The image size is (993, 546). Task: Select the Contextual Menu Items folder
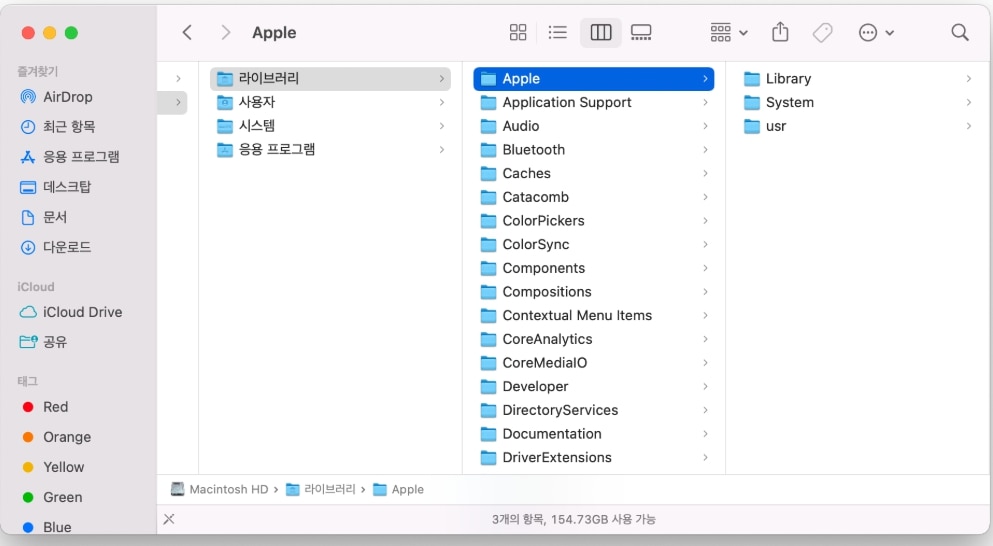point(593,315)
